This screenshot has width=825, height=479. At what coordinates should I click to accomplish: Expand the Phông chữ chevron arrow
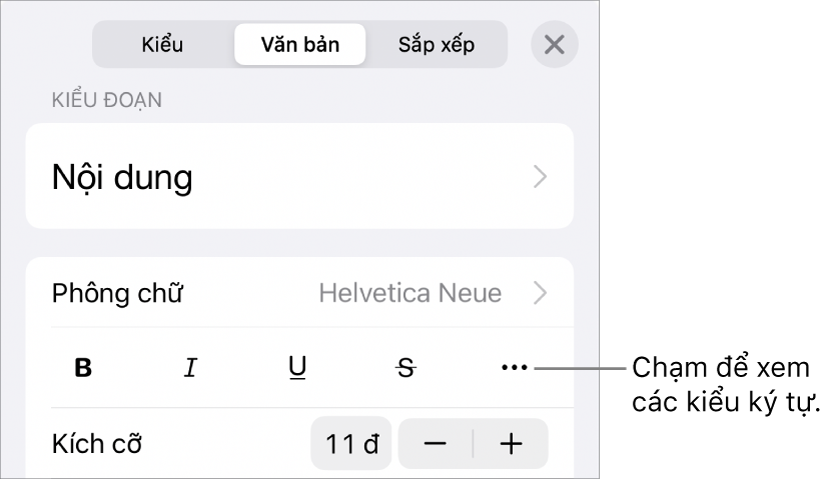coord(540,293)
